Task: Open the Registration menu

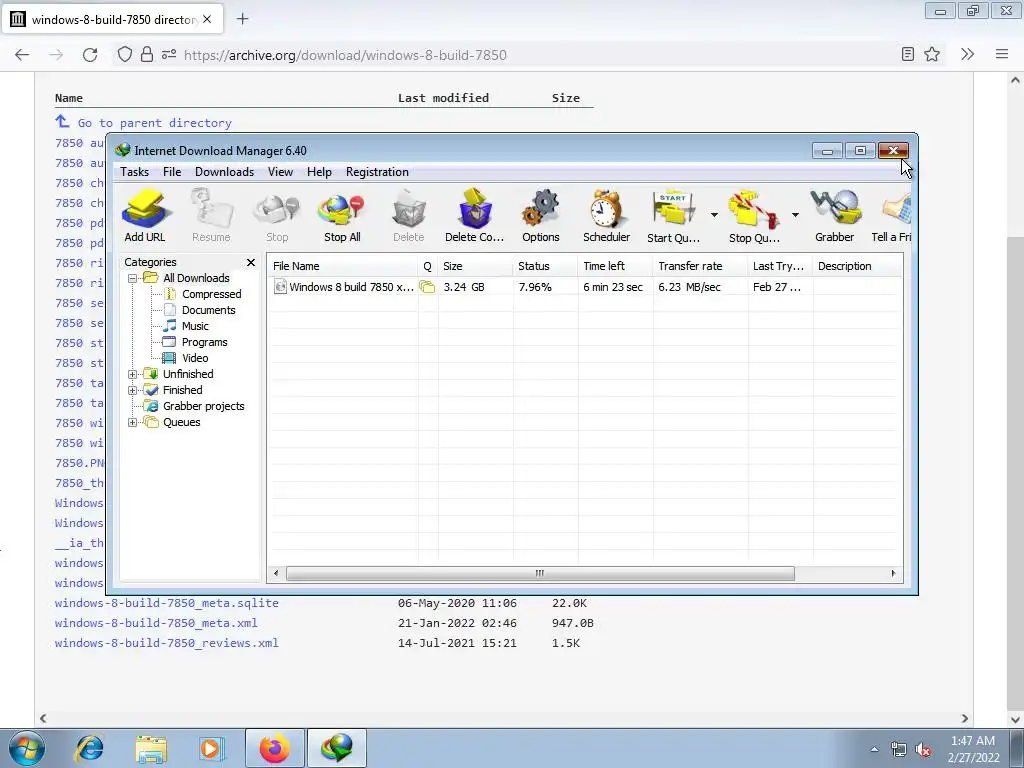Action: click(377, 172)
